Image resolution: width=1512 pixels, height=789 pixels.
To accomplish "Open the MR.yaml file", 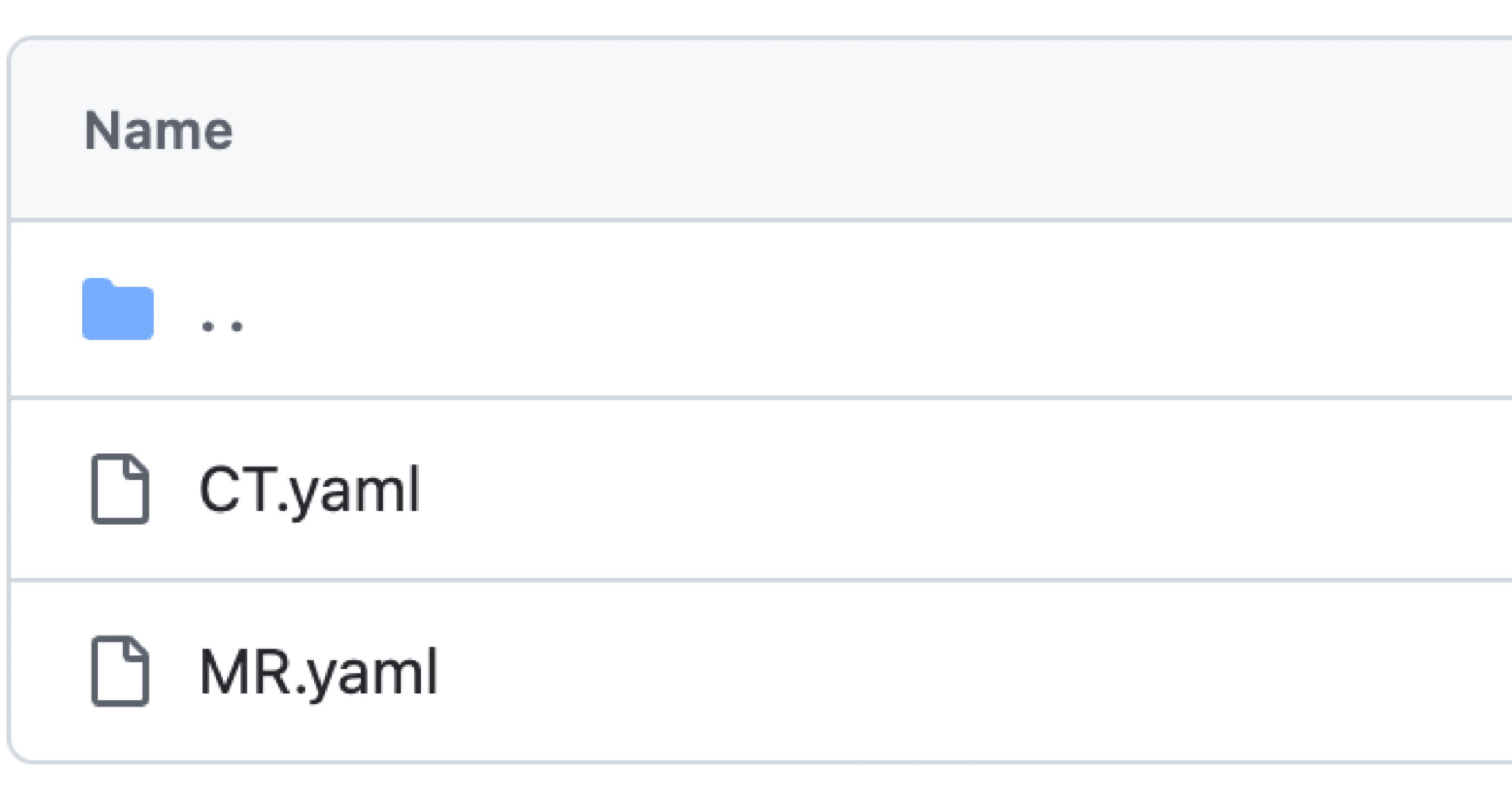I will pyautogui.click(x=318, y=672).
